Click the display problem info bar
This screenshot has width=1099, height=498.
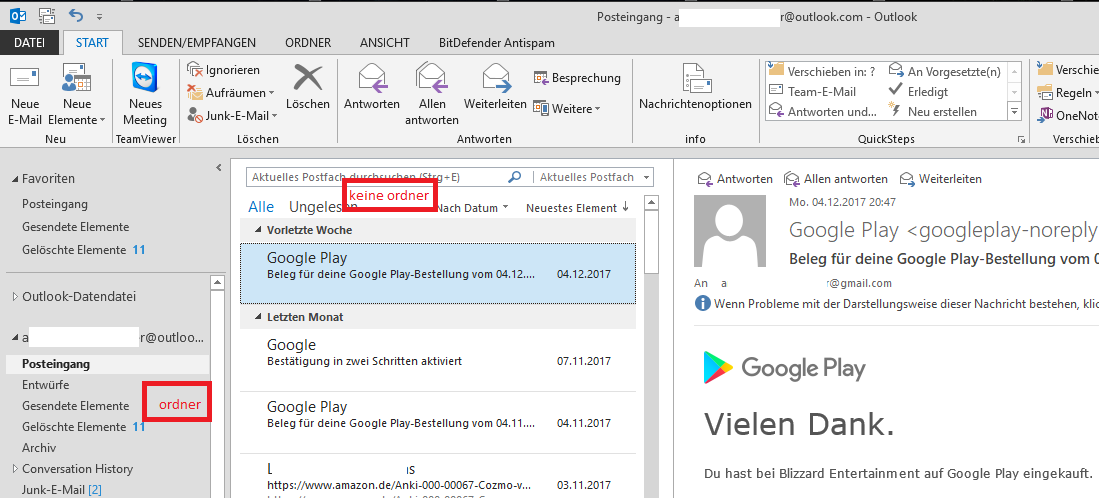click(896, 304)
